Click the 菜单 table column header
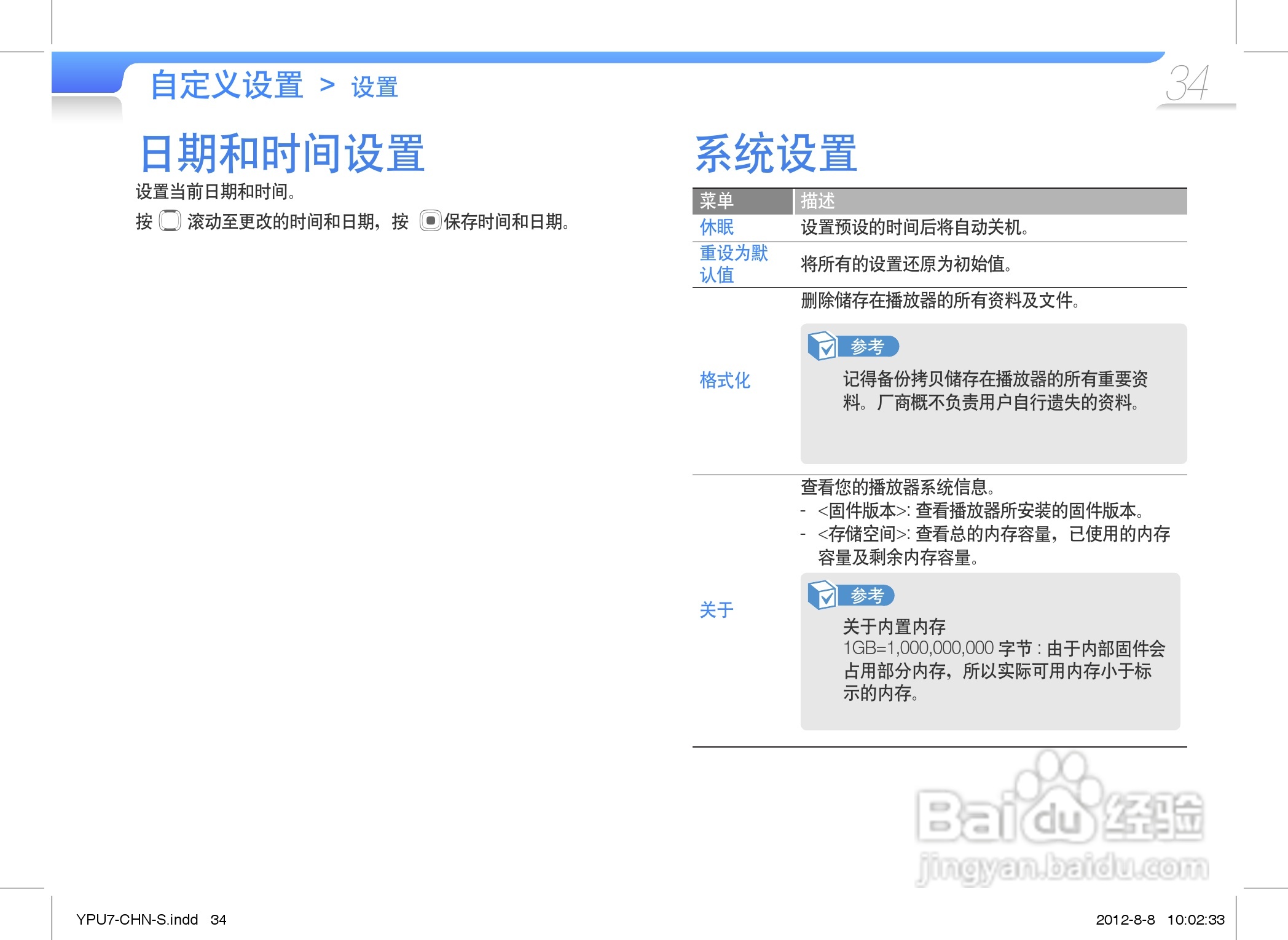The width and height of the screenshot is (1288, 940). (717, 201)
